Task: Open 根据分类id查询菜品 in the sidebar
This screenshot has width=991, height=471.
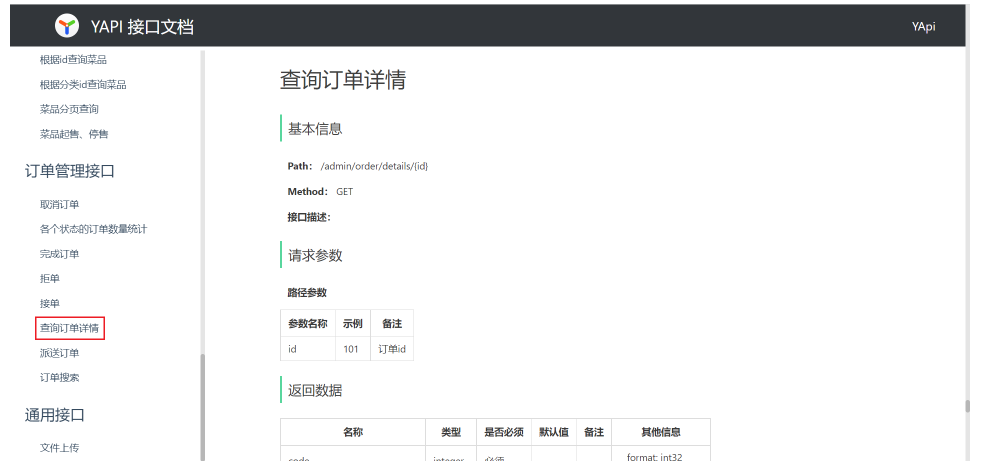Action: pyautogui.click(x=83, y=84)
